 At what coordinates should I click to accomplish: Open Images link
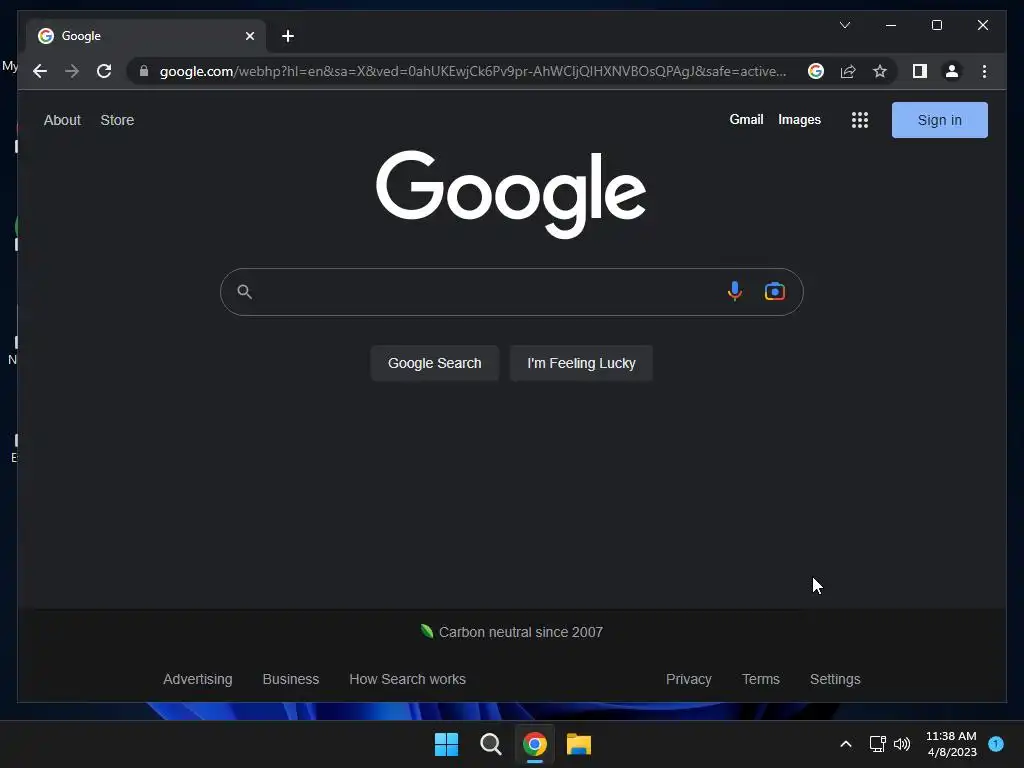[799, 120]
